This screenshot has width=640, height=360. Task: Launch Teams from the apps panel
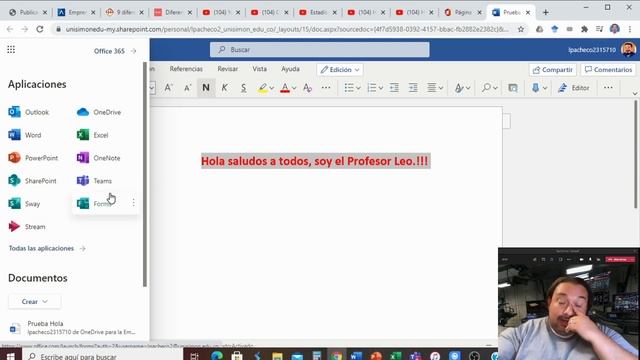tap(94, 180)
